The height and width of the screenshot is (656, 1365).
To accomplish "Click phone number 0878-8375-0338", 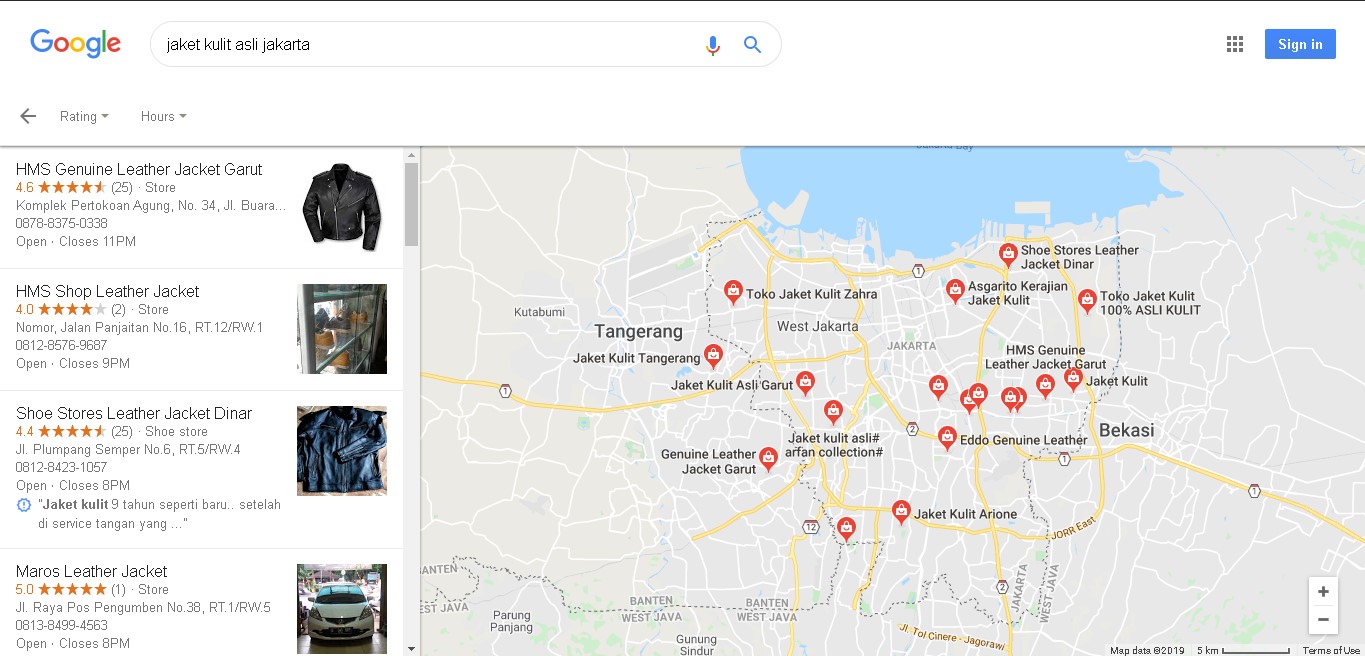I will coord(62,223).
